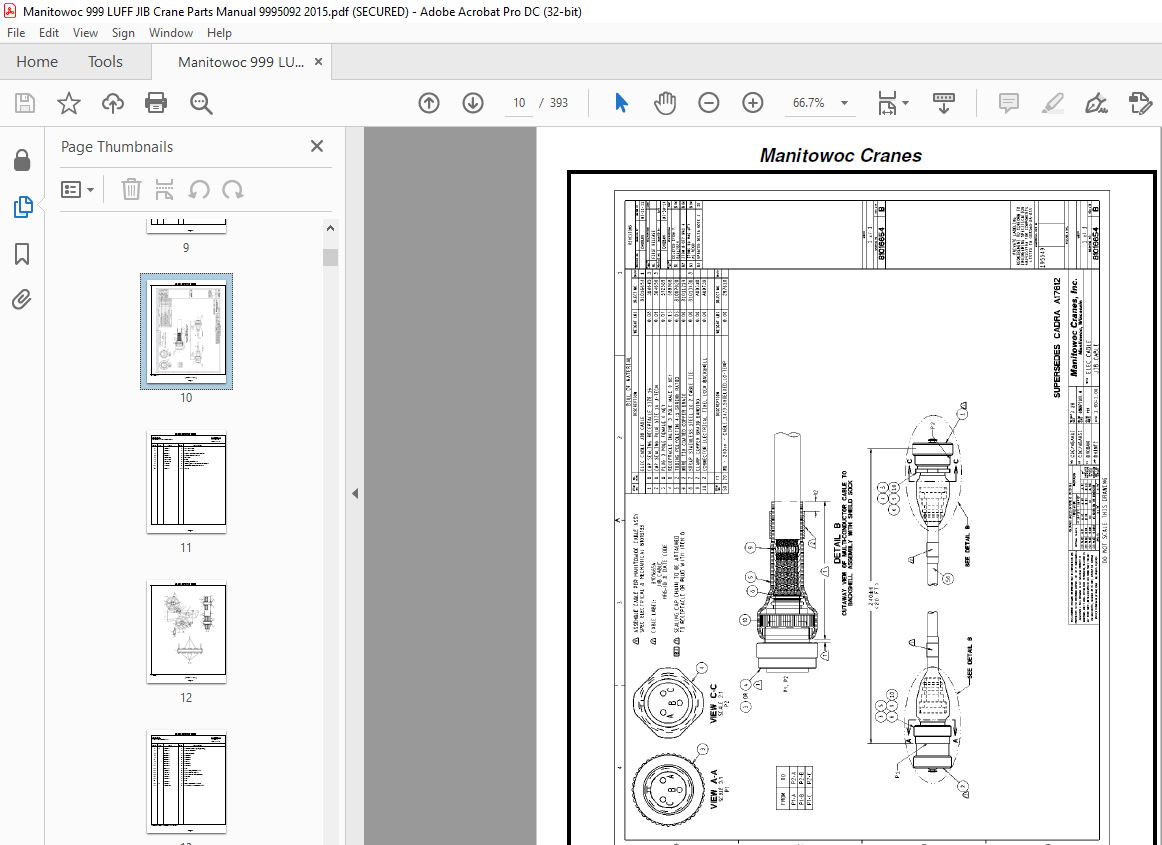1162x845 pixels.
Task: Open the Window menu
Action: tap(170, 33)
